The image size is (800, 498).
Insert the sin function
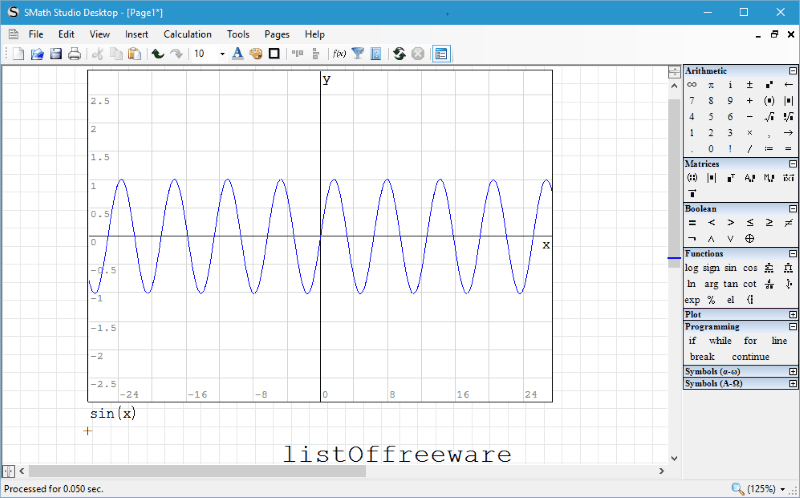(x=730, y=268)
